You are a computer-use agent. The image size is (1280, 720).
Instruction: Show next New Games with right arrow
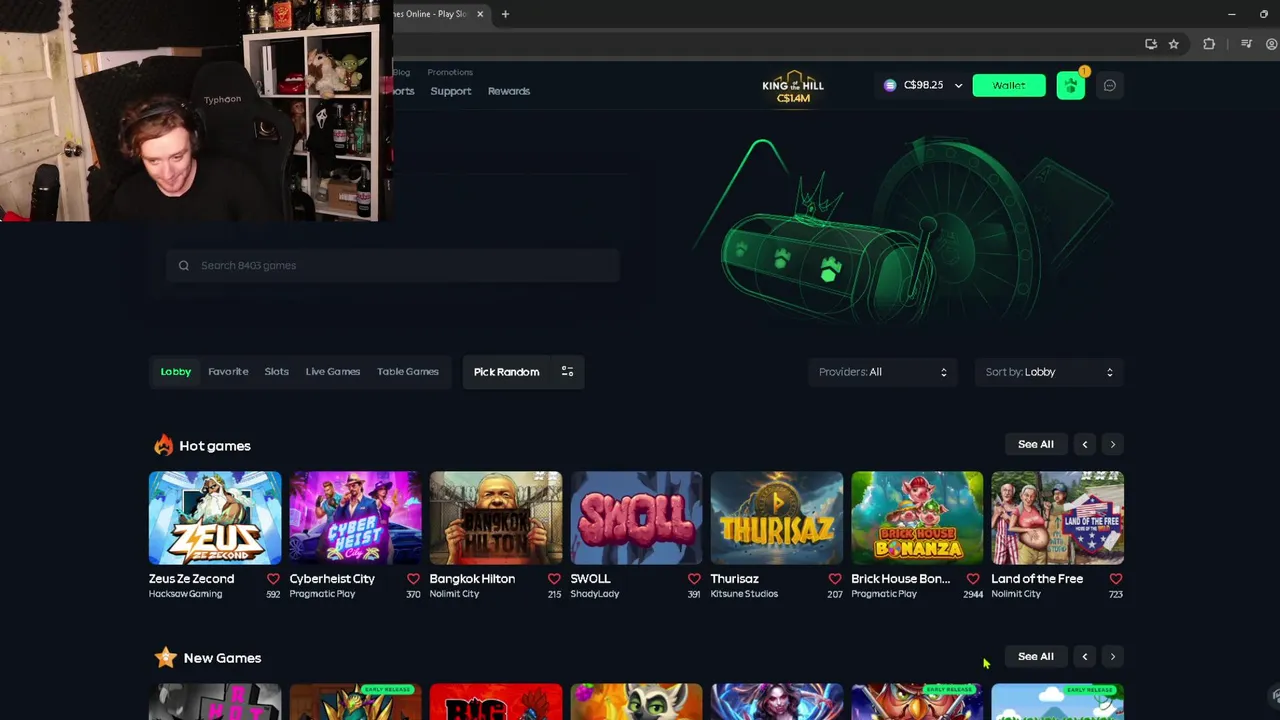[1112, 656]
